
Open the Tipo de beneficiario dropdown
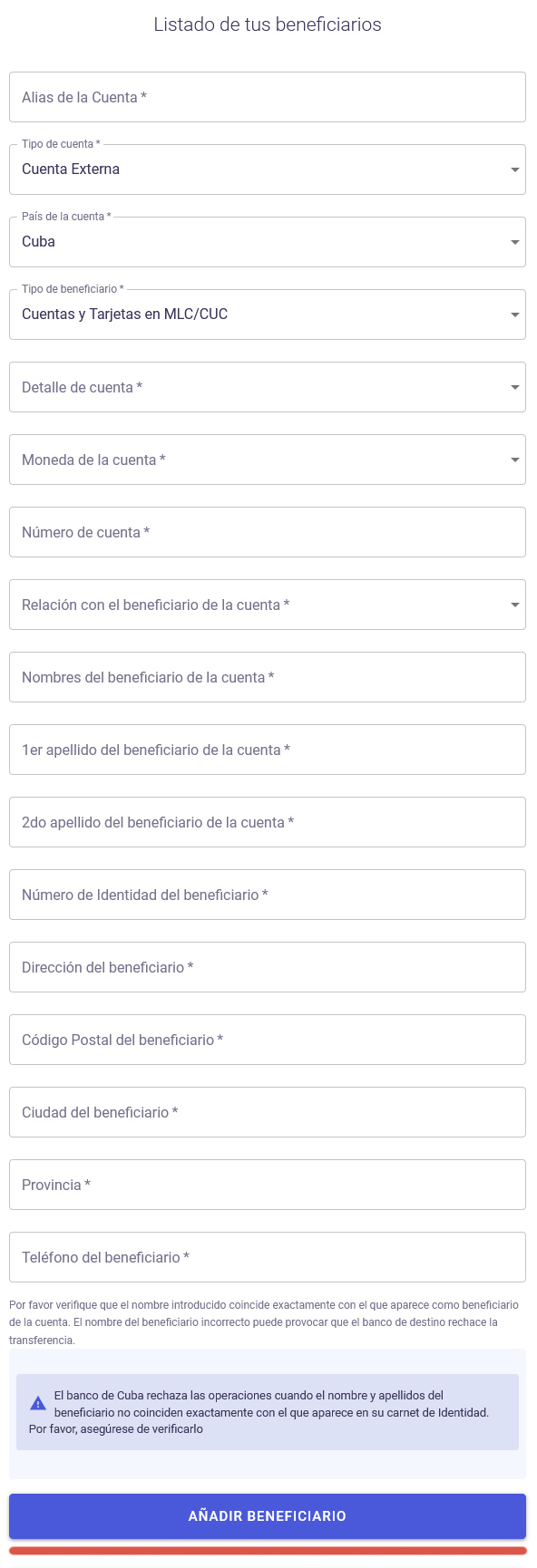point(268,315)
